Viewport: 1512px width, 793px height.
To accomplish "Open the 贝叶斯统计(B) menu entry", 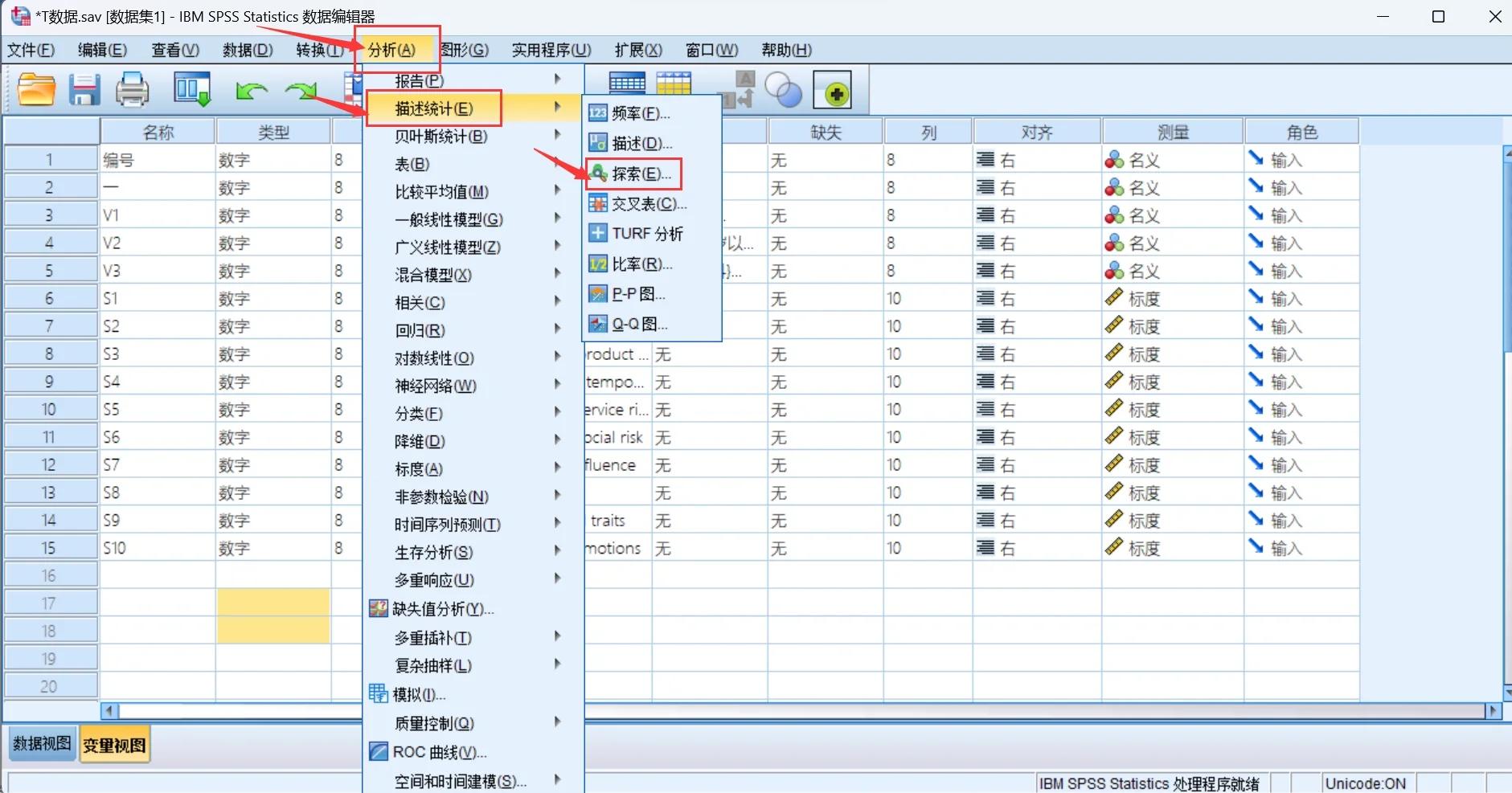I will tap(474, 136).
